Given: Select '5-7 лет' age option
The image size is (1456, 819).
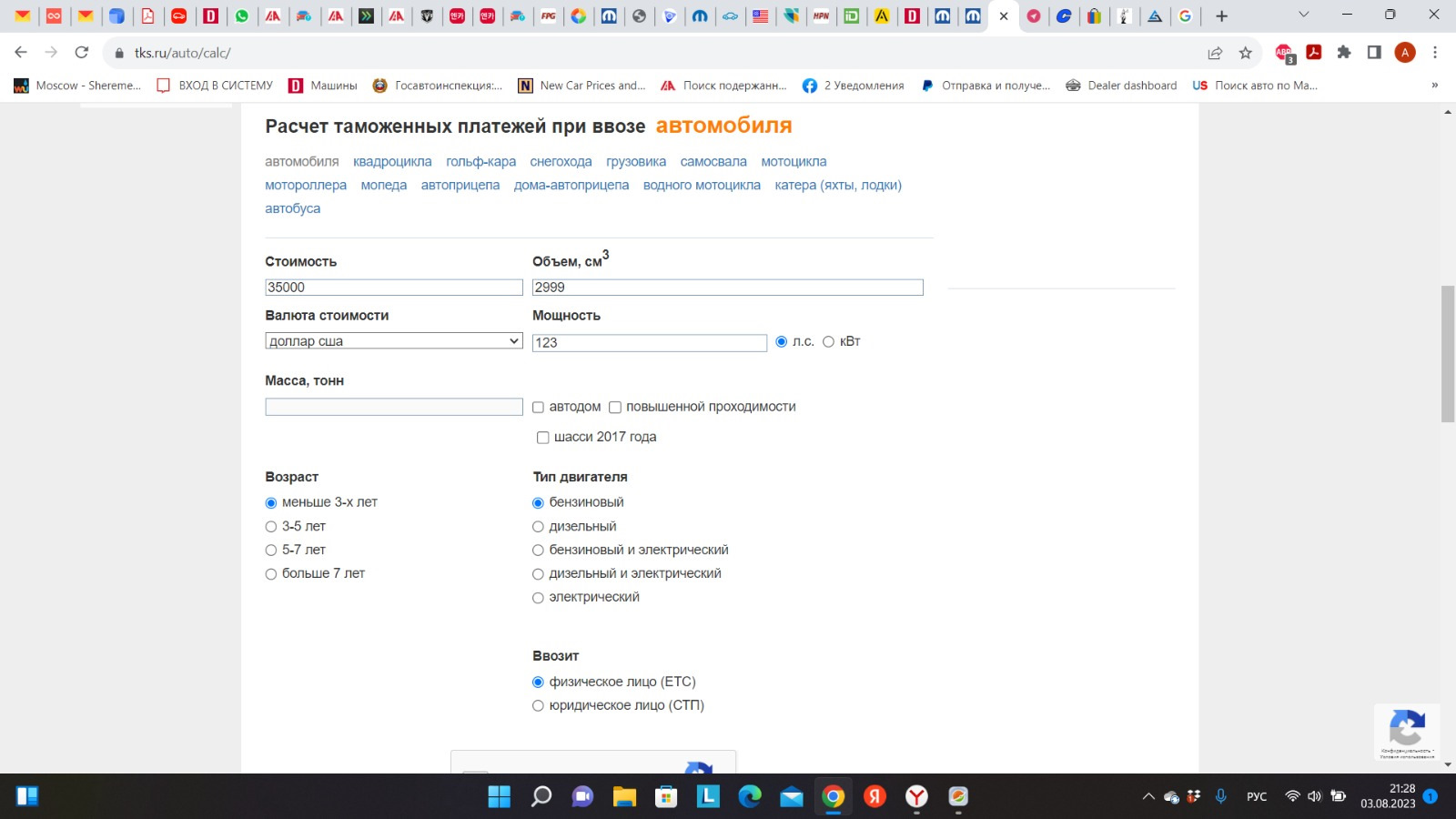Looking at the screenshot, I should tap(270, 550).
